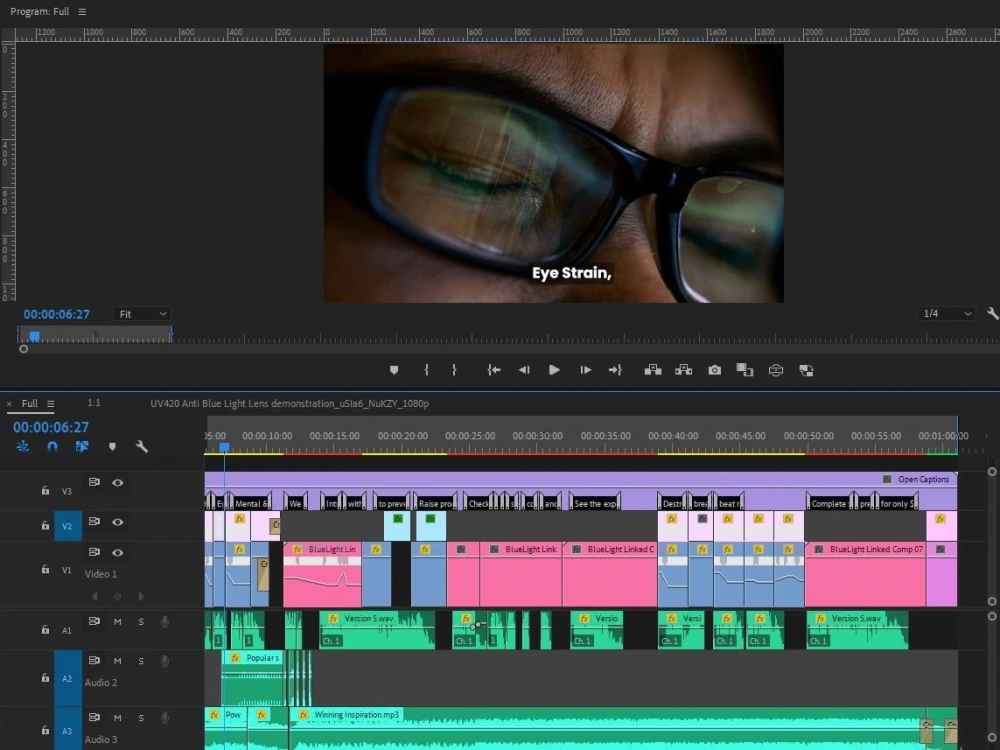Open Timeline Display Settings wrench
Screen dimensions: 1000x750
click(x=142, y=446)
